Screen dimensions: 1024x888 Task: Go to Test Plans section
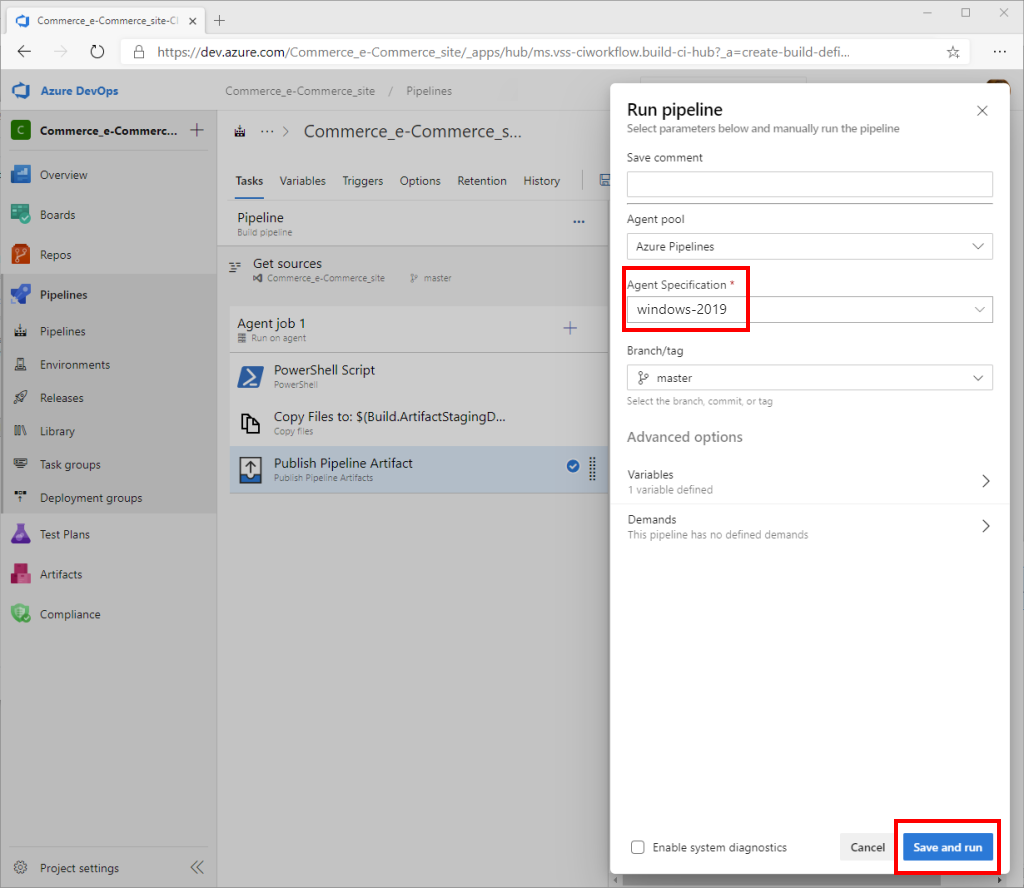point(64,535)
